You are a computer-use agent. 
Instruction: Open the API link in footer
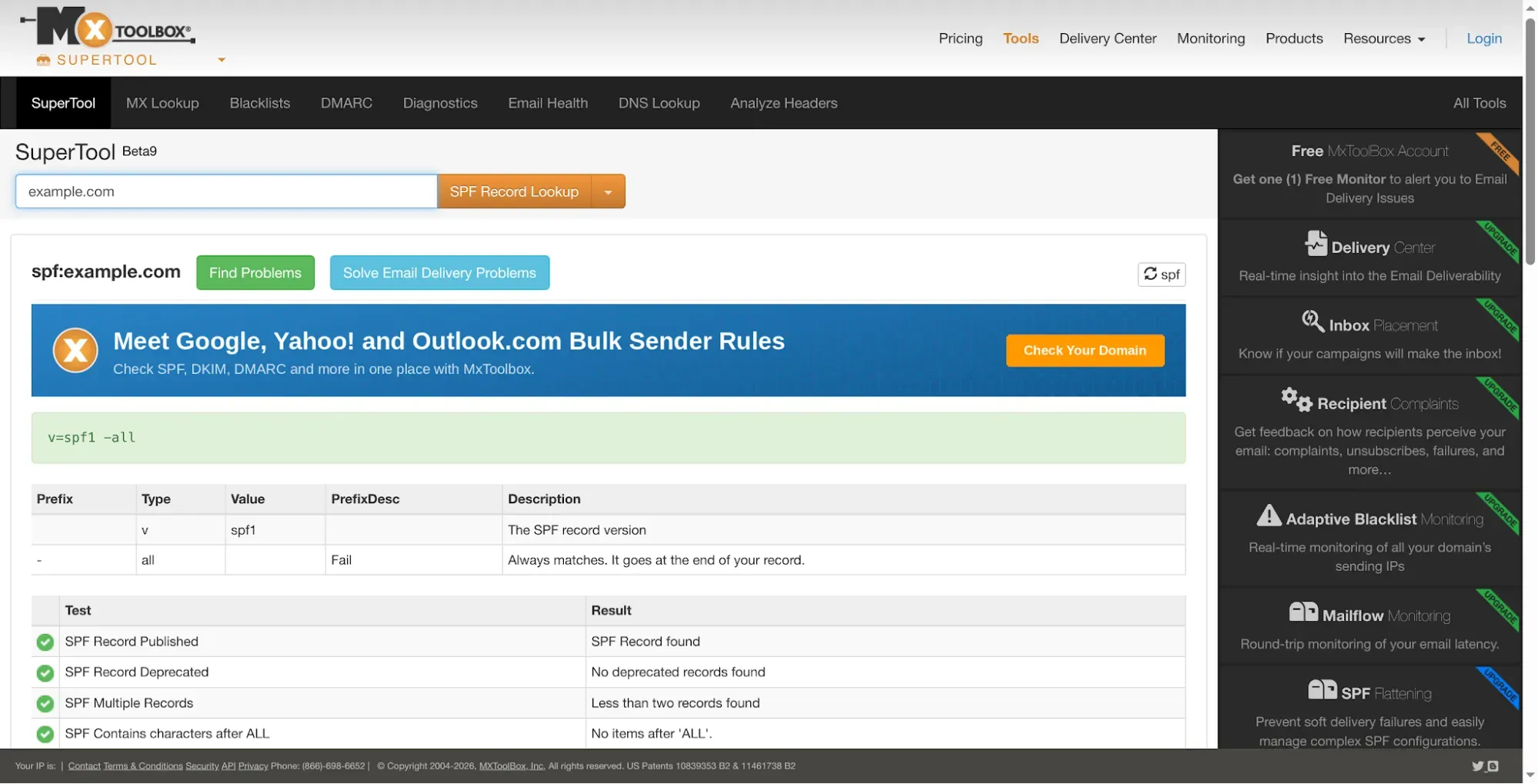click(x=229, y=766)
